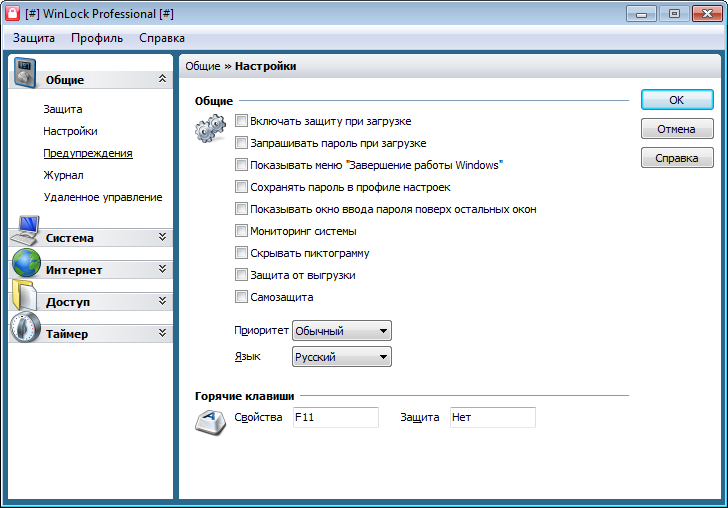
Task: Click the Свойства hotkey field showing F11
Action: click(x=336, y=417)
